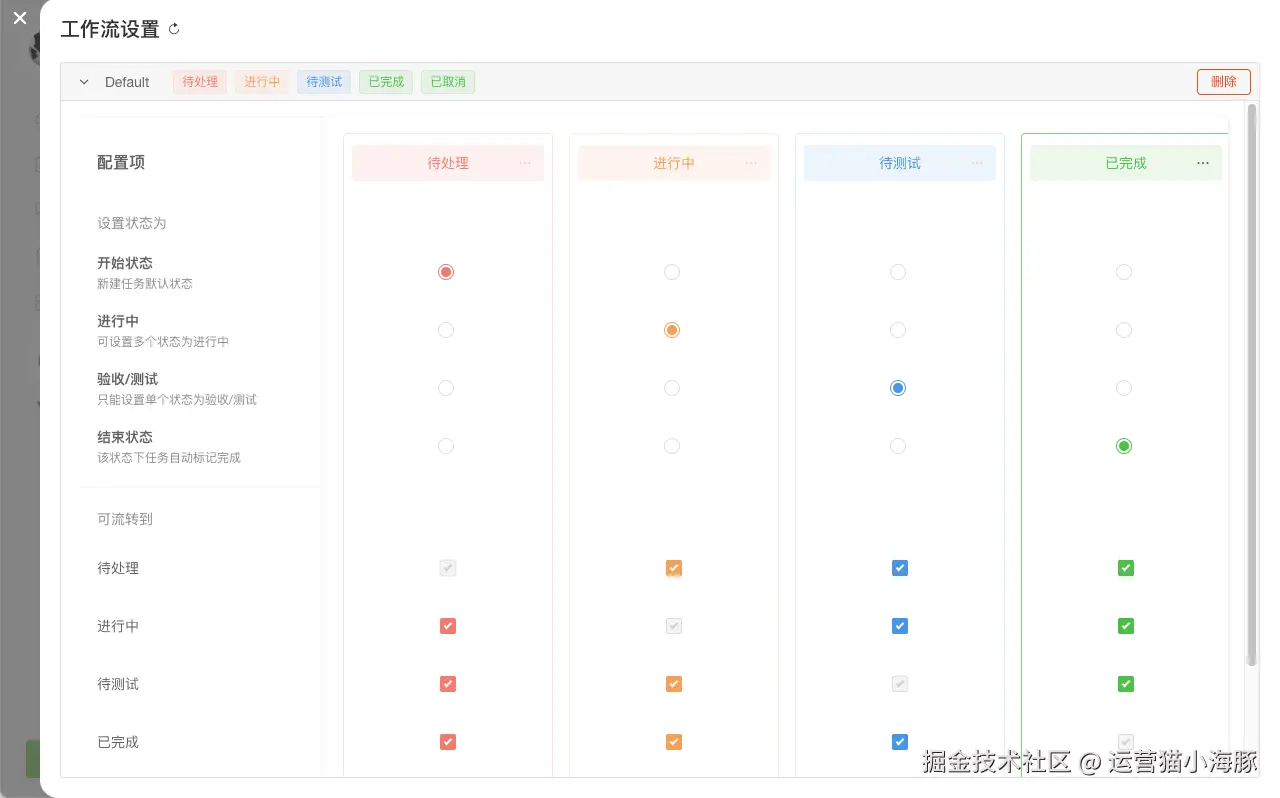Uncheck 进行中 transition in 待处理 column
The width and height of the screenshot is (1280, 798).
448,626
